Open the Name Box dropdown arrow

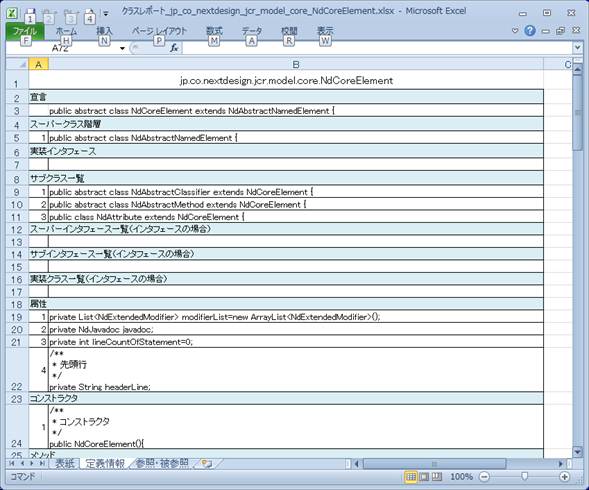(122, 48)
